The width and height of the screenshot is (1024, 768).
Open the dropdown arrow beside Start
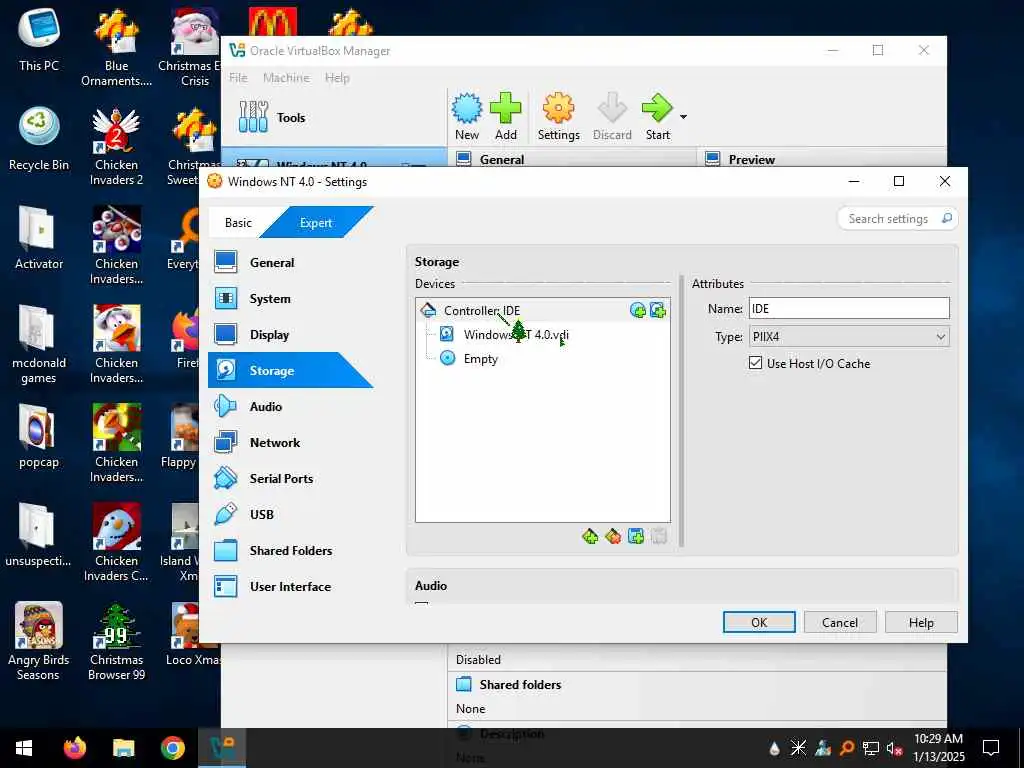coord(683,117)
